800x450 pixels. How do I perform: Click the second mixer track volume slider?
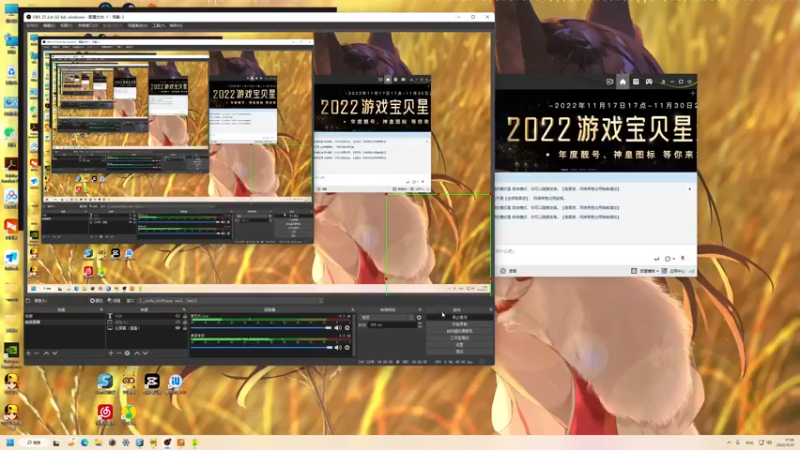tap(262, 347)
